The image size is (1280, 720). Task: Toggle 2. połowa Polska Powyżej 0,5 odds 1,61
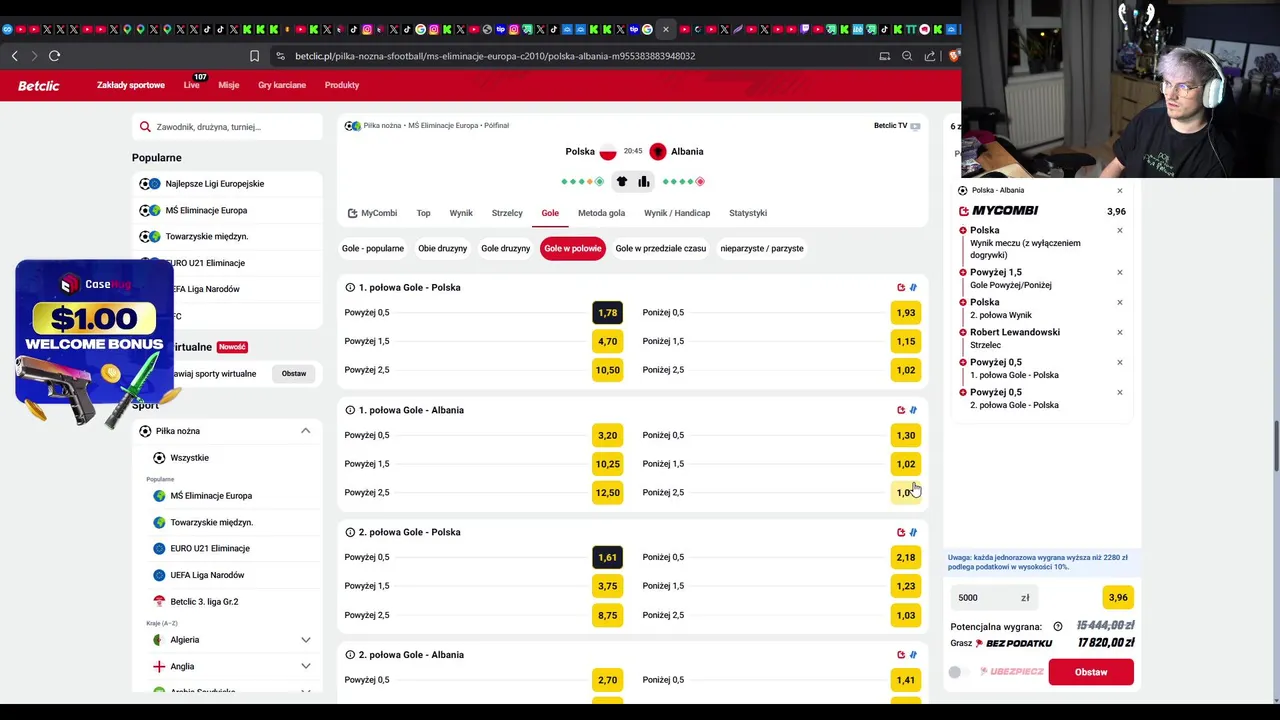(x=607, y=557)
